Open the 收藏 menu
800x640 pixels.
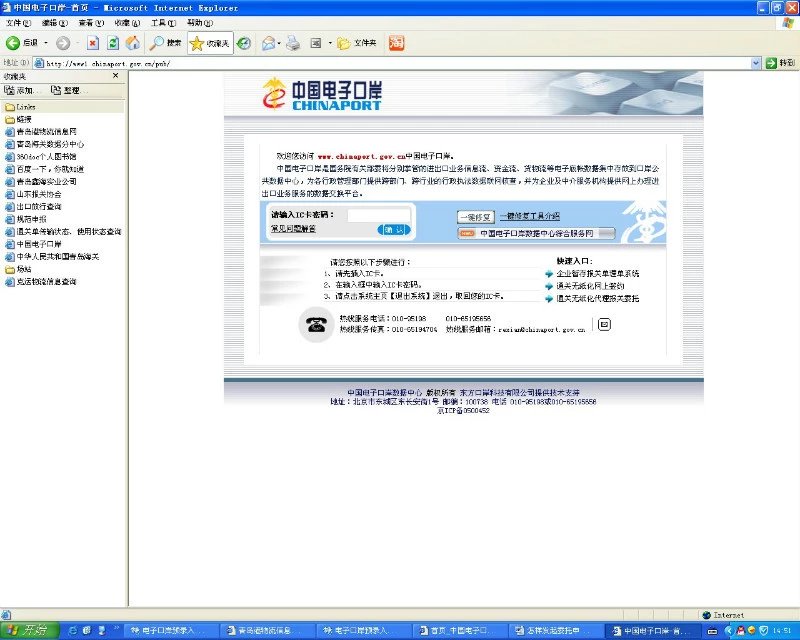[x=127, y=23]
